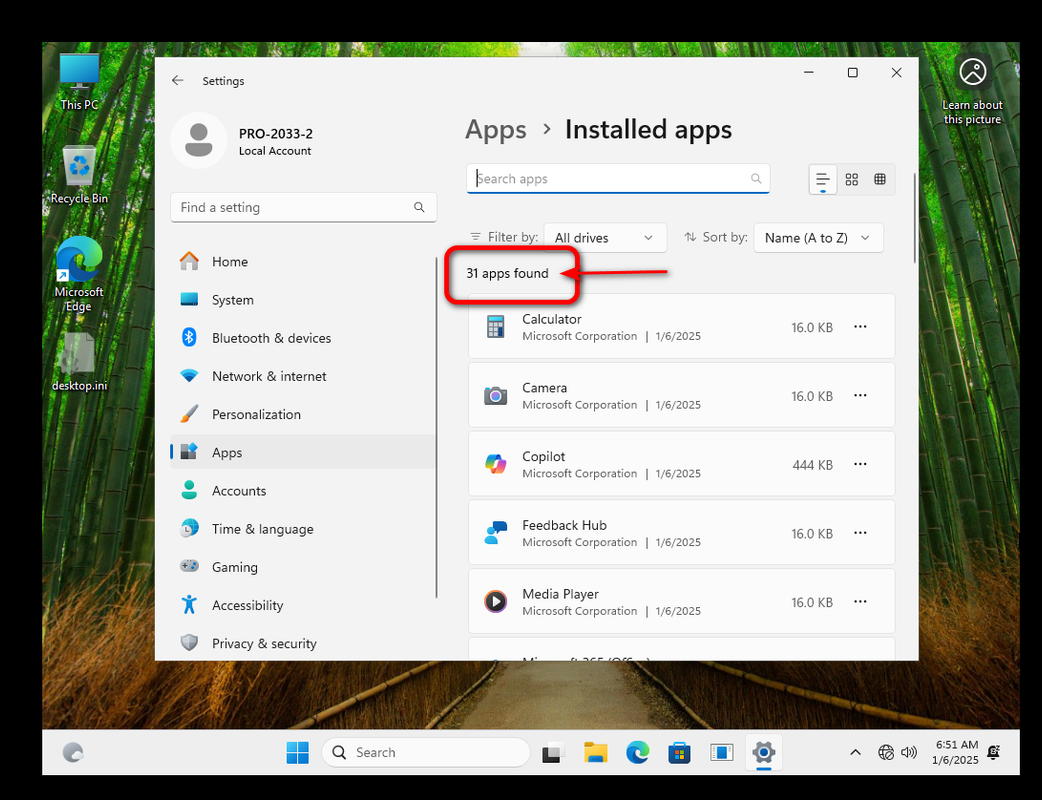1042x800 pixels.
Task: Select Personalization in the sidebar
Action: pyautogui.click(x=303, y=415)
